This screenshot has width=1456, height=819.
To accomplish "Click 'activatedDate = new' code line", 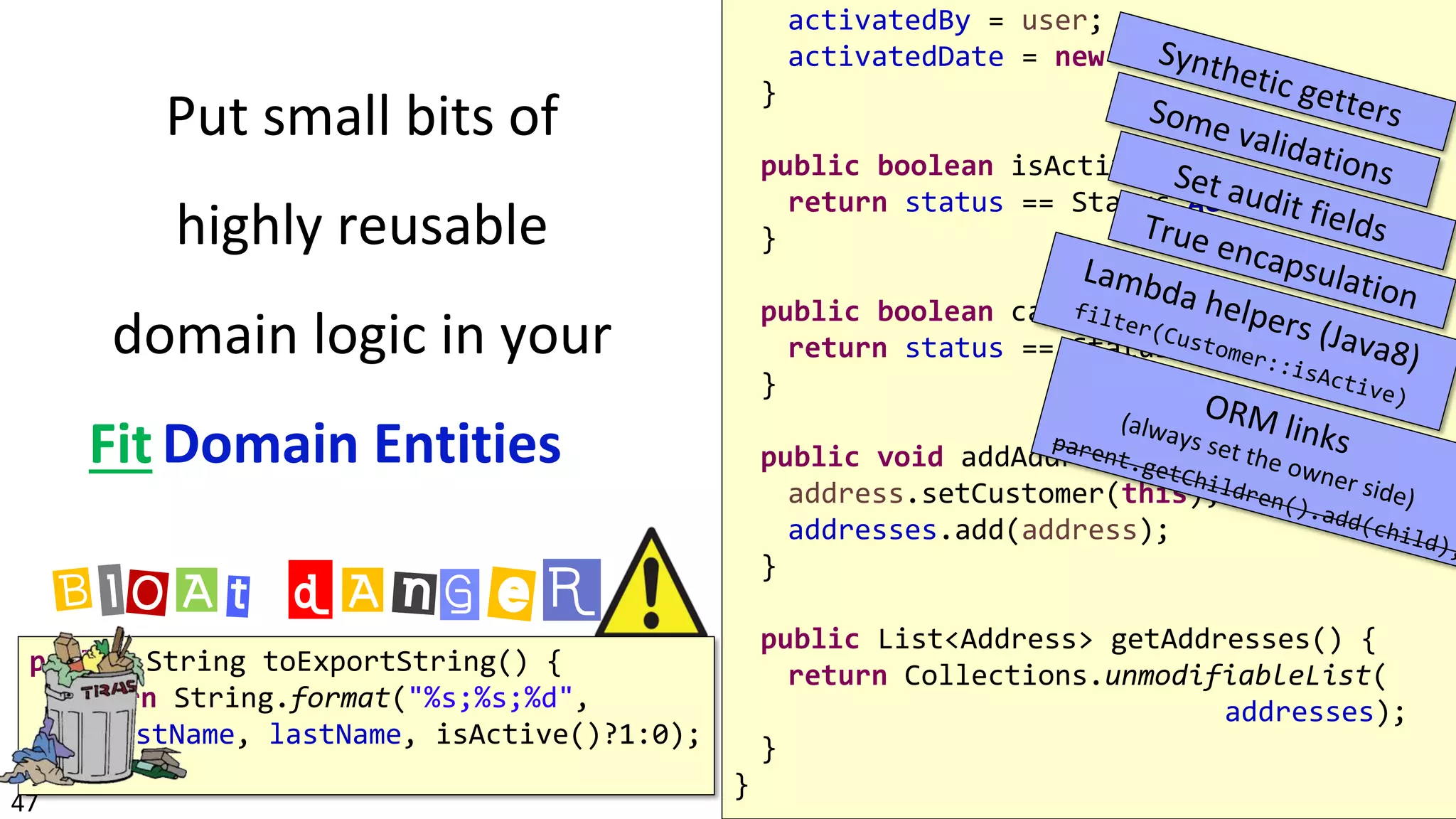I will point(946,57).
